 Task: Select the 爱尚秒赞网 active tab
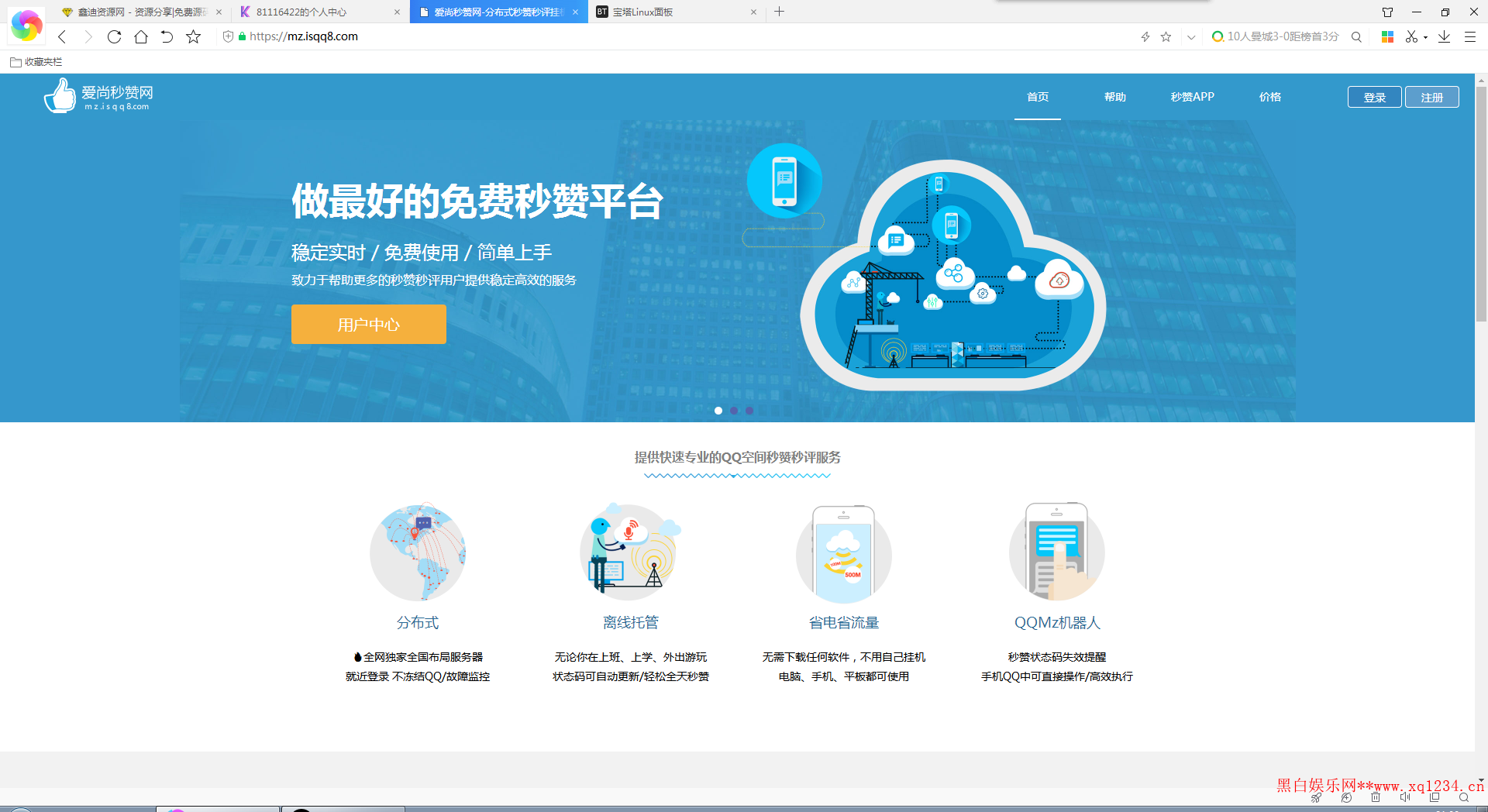[x=498, y=12]
